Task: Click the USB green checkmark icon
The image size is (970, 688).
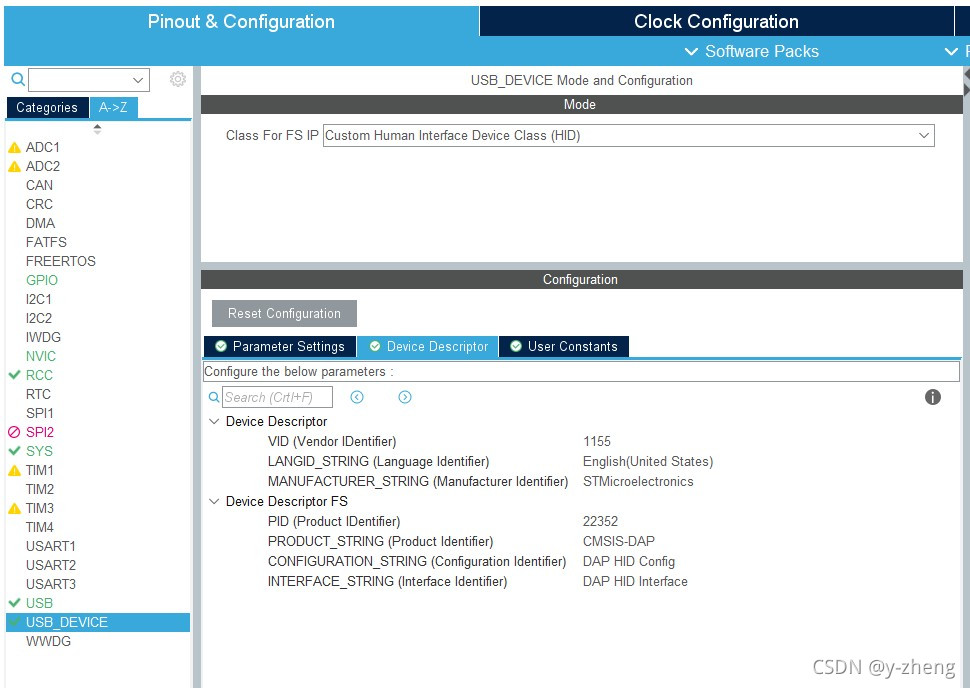Action: click(14, 603)
